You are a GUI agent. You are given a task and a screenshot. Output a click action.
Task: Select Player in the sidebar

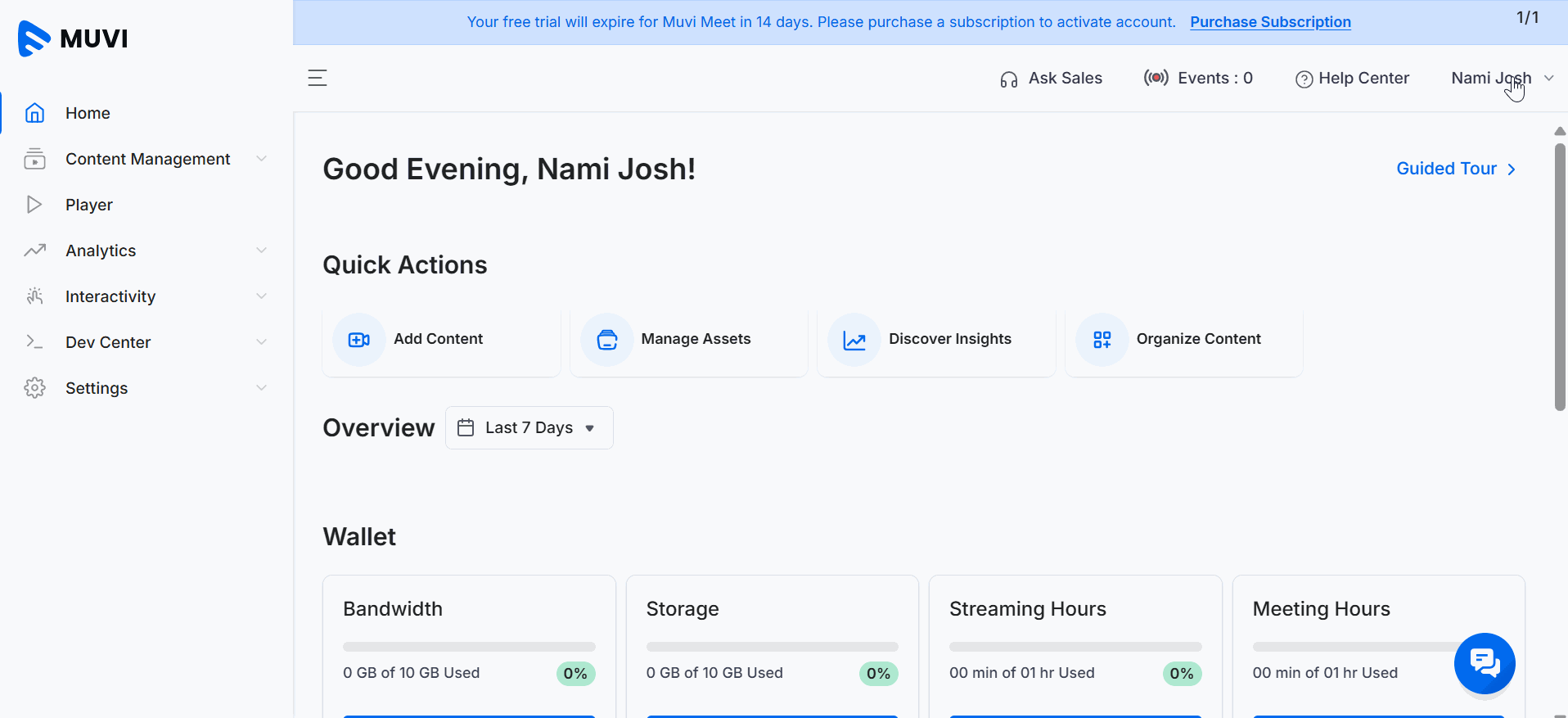tap(88, 205)
